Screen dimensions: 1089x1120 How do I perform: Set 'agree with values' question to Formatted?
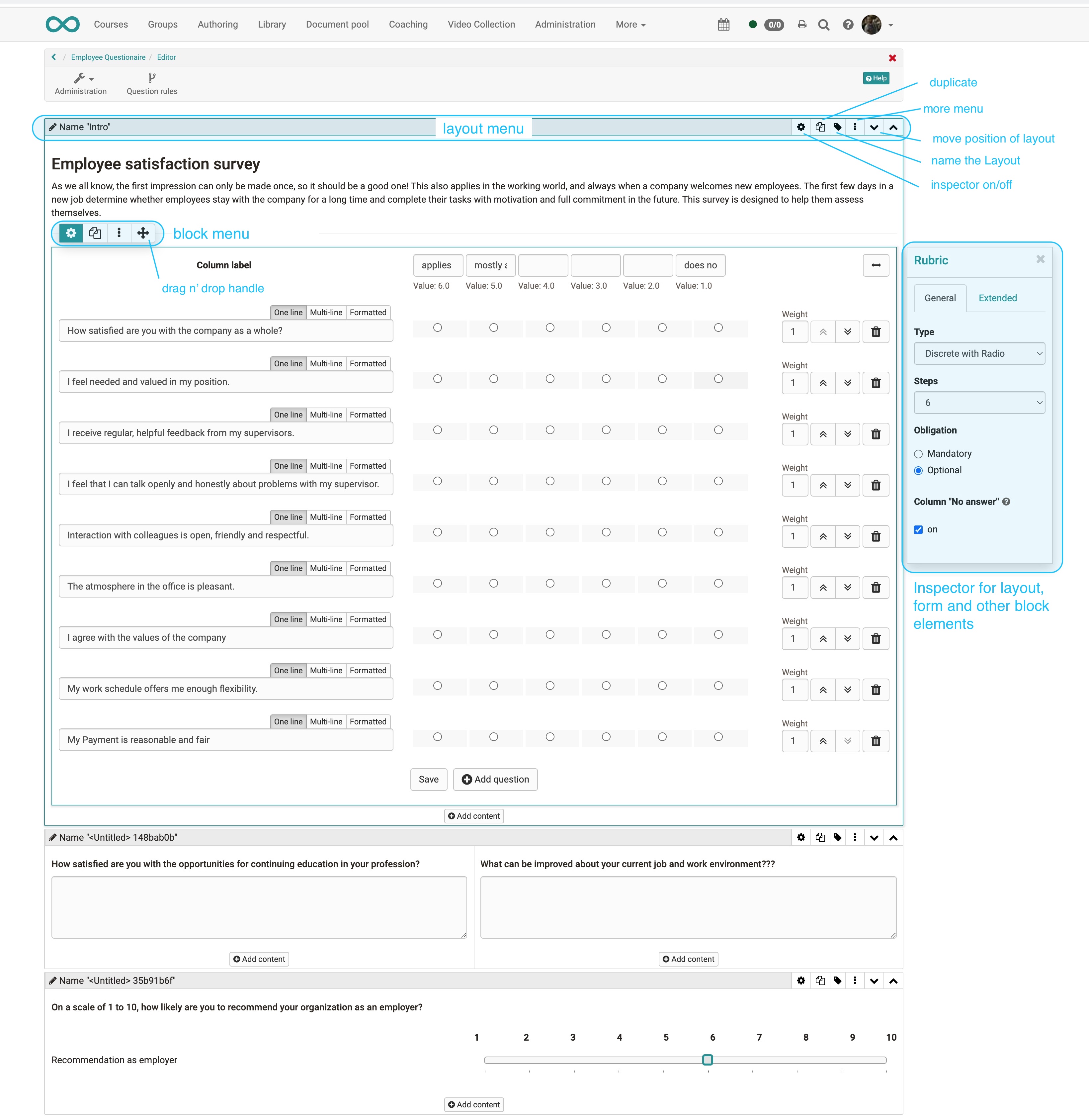368,619
